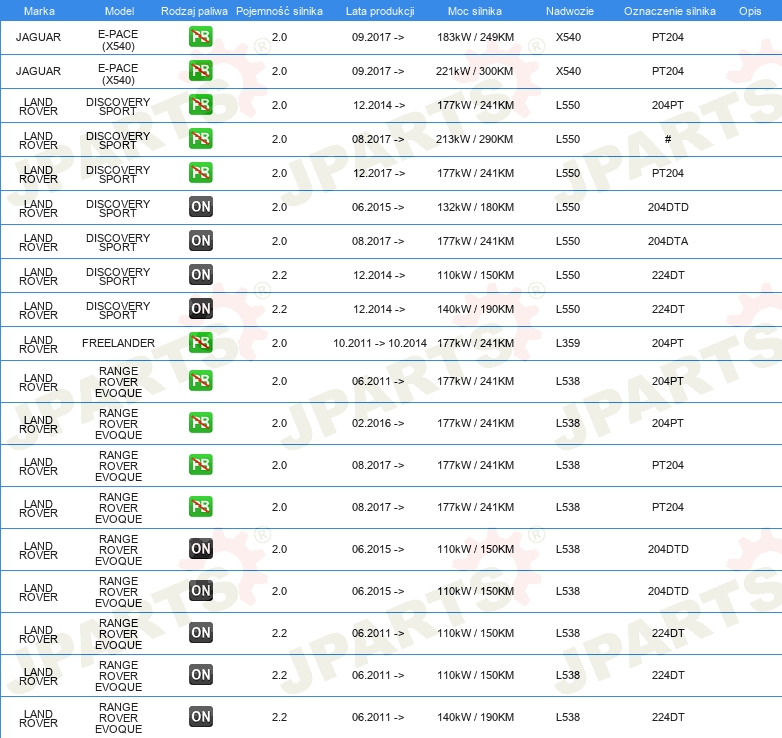
Task: Click petrol icon in Freelander row
Action: (200, 343)
